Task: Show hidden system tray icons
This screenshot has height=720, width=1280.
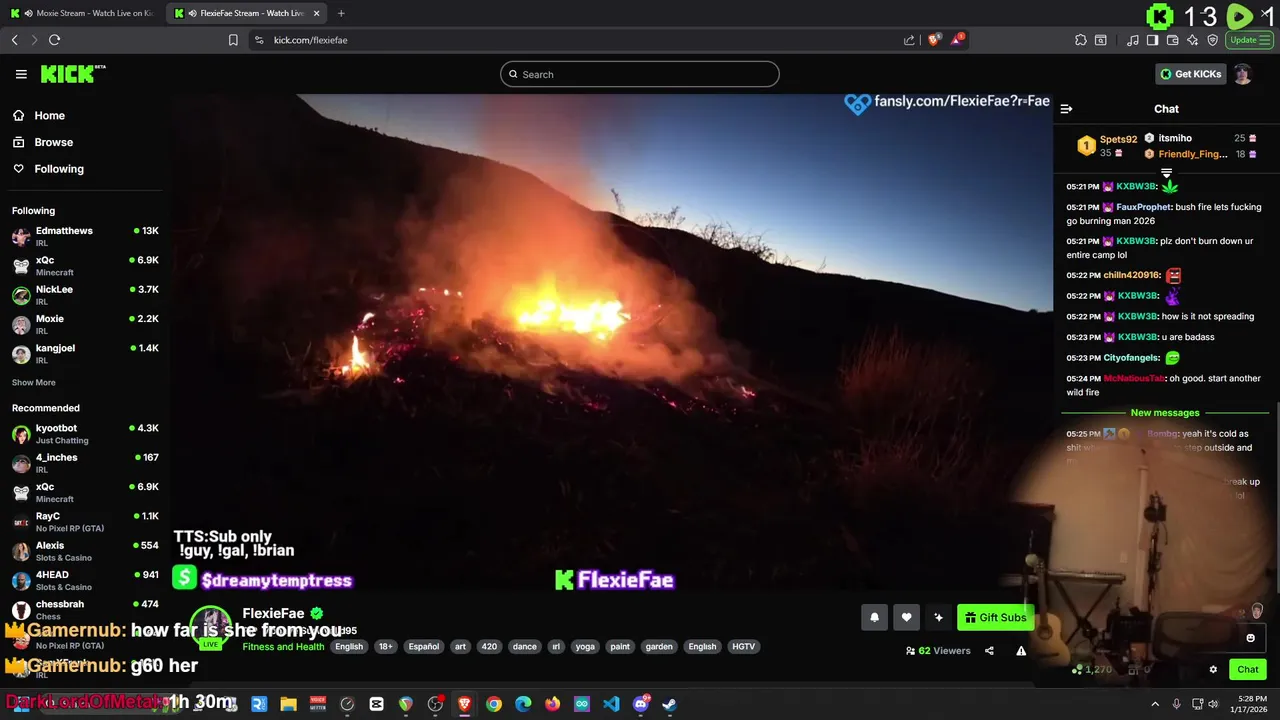Action: 1155,704
